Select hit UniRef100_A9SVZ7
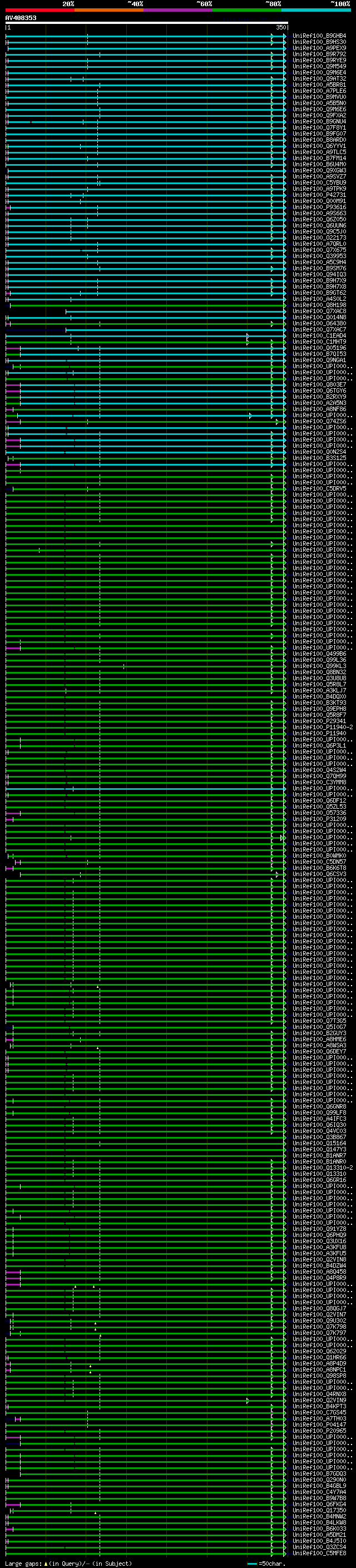Image resolution: width=356 pixels, height=1568 pixels. pos(319,176)
